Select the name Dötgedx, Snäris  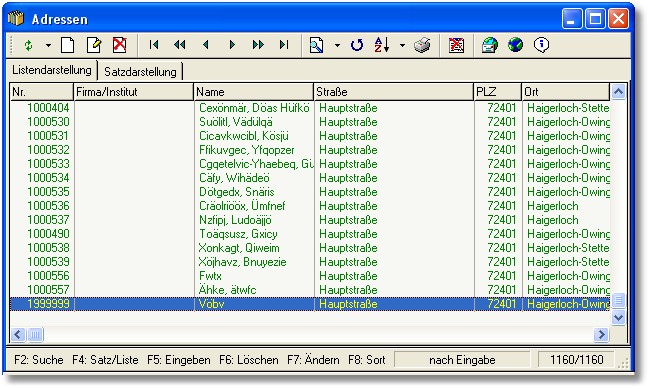[237, 192]
